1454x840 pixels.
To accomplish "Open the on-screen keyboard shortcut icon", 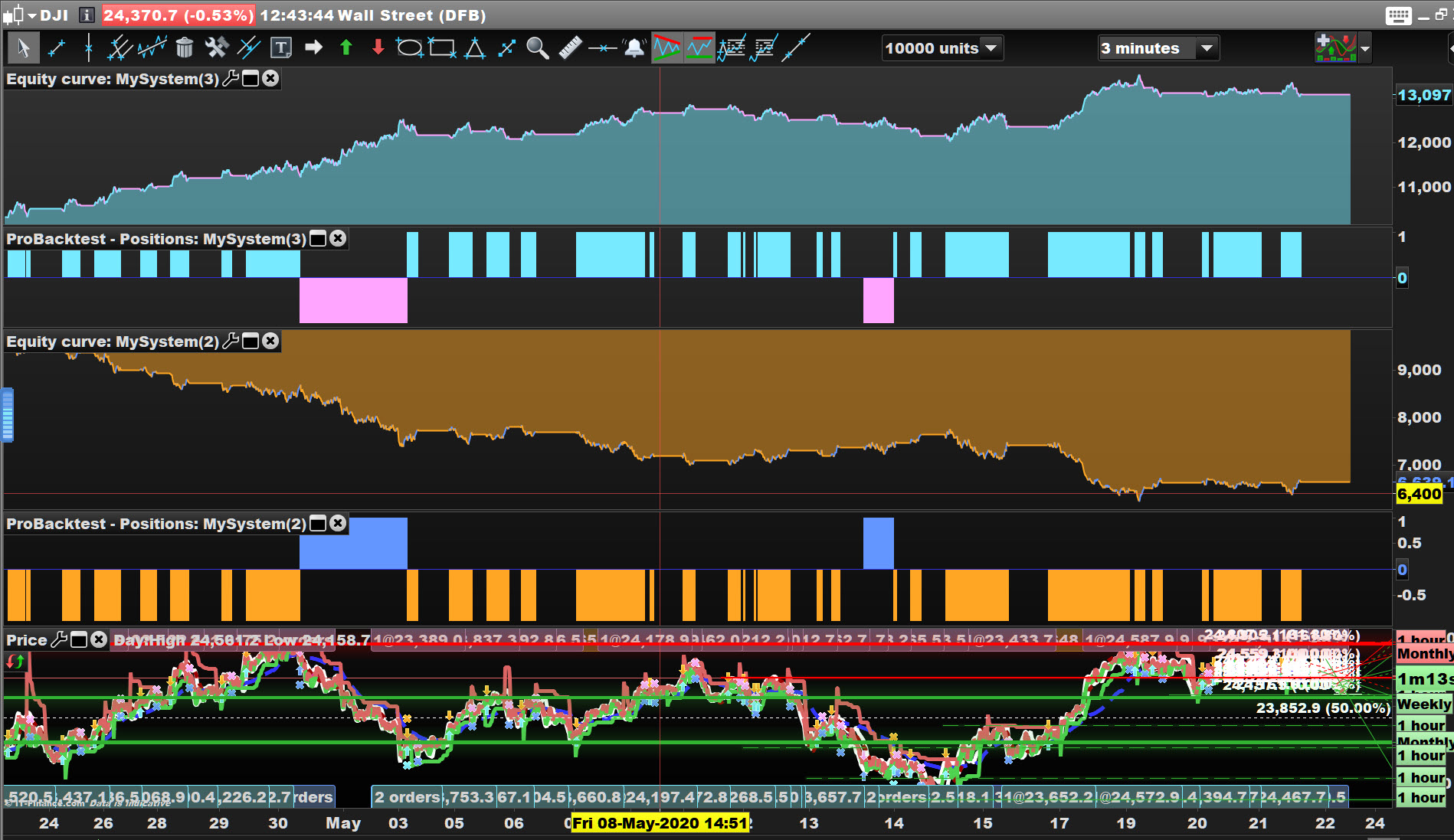I will (1398, 15).
